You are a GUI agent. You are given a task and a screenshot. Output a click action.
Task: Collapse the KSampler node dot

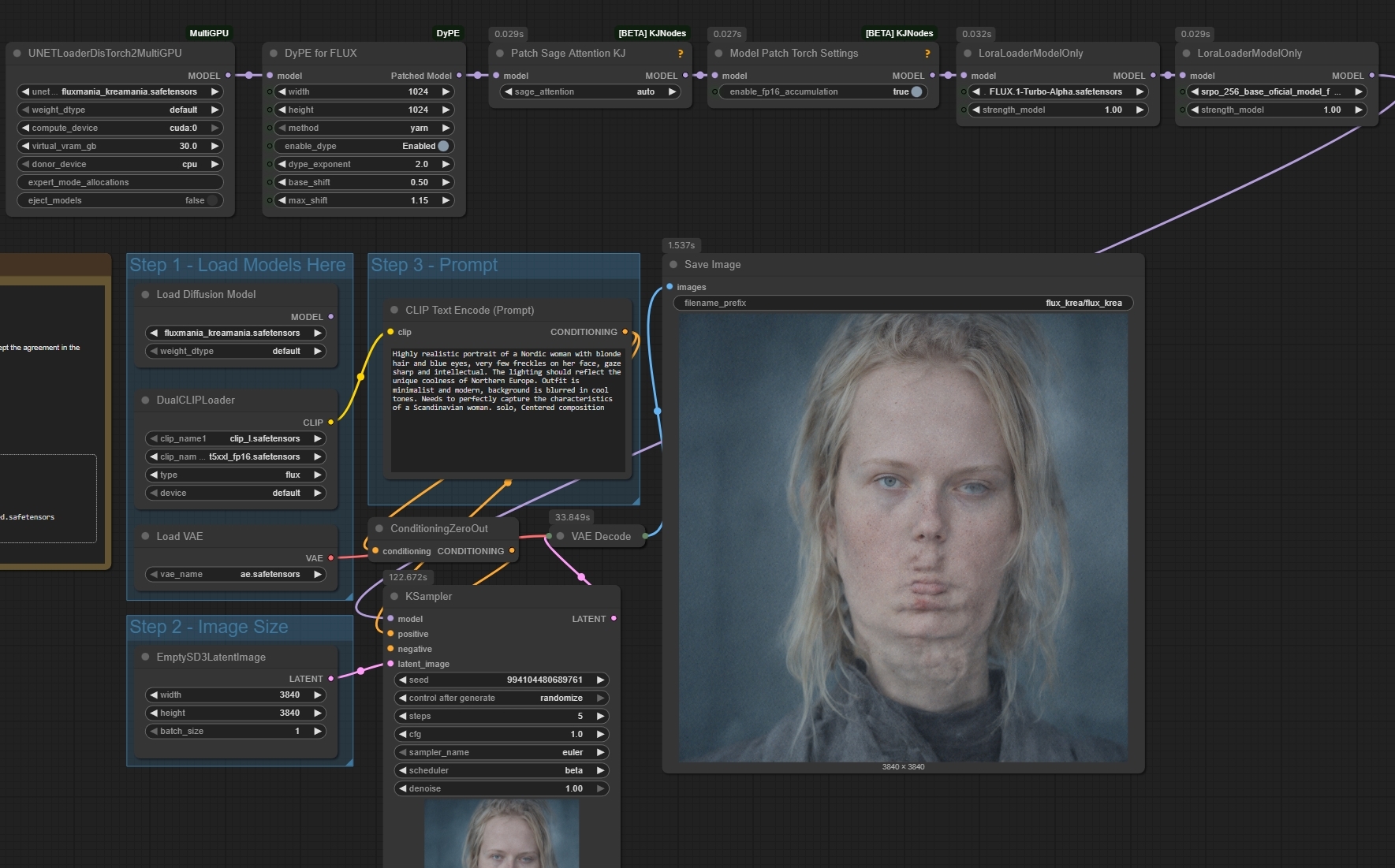(394, 597)
